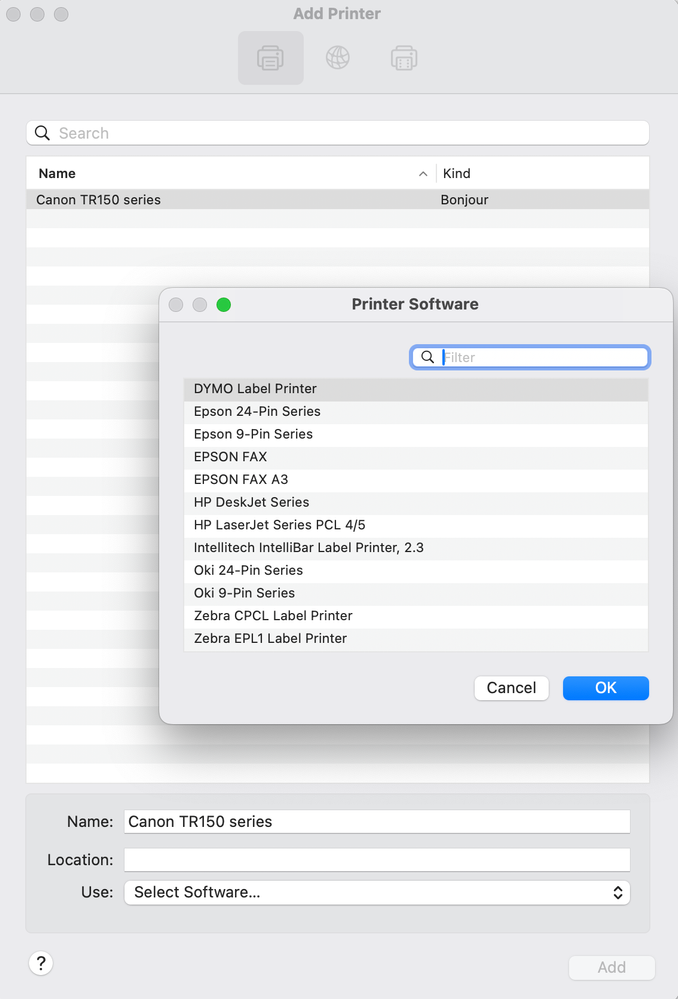Screen dimensions: 678x999
Task: Click the magnifier icon in Filter field
Action: [x=428, y=357]
